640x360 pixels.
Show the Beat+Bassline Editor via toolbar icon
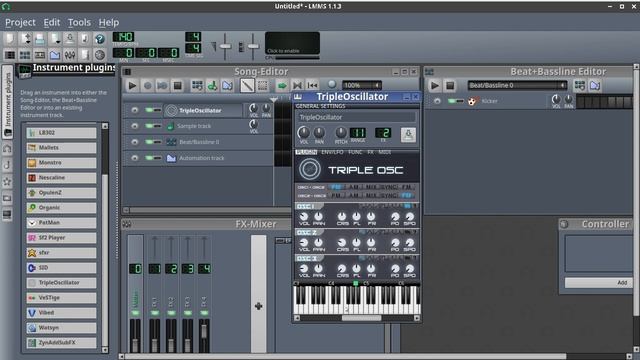[x=25, y=54]
